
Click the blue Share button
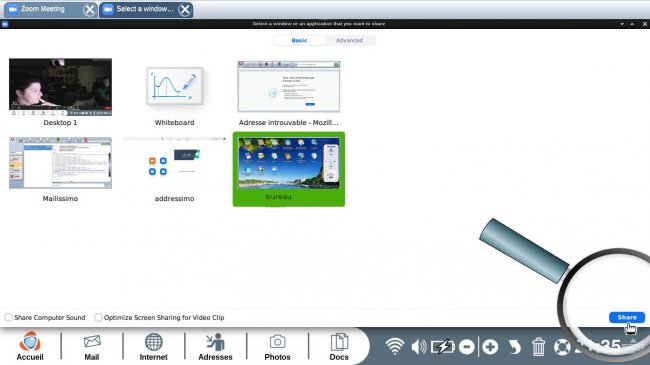coord(627,317)
